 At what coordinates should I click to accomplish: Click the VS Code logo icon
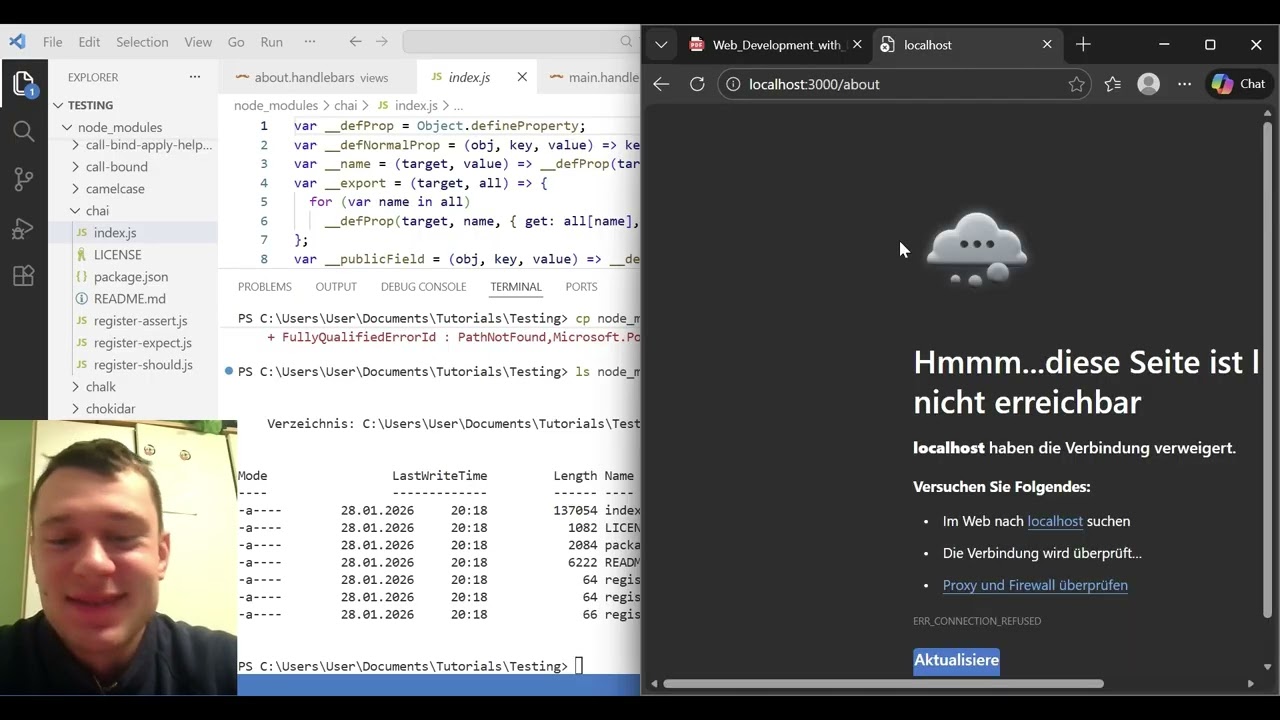coord(16,42)
